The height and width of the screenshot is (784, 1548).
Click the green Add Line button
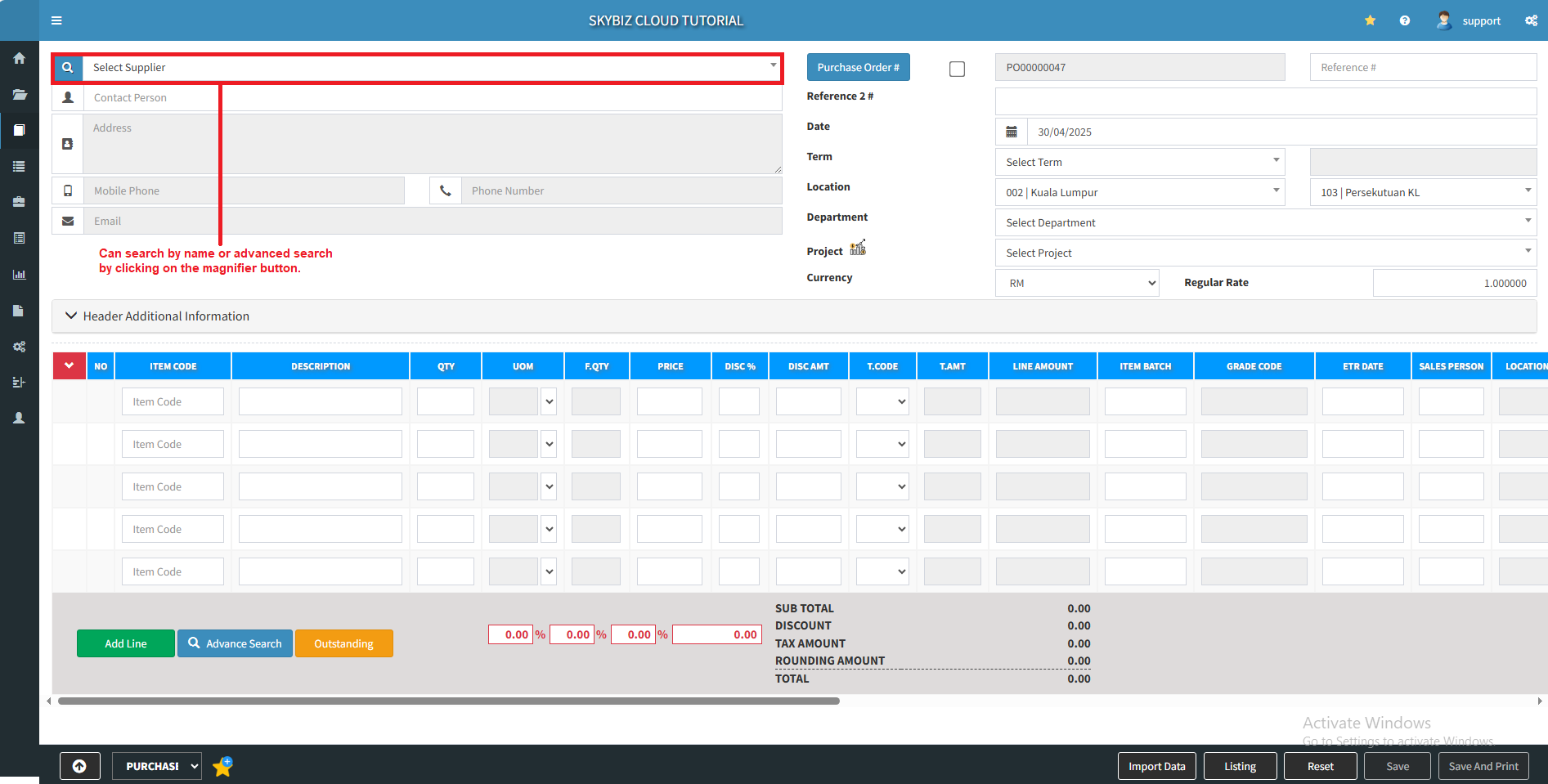(125, 643)
